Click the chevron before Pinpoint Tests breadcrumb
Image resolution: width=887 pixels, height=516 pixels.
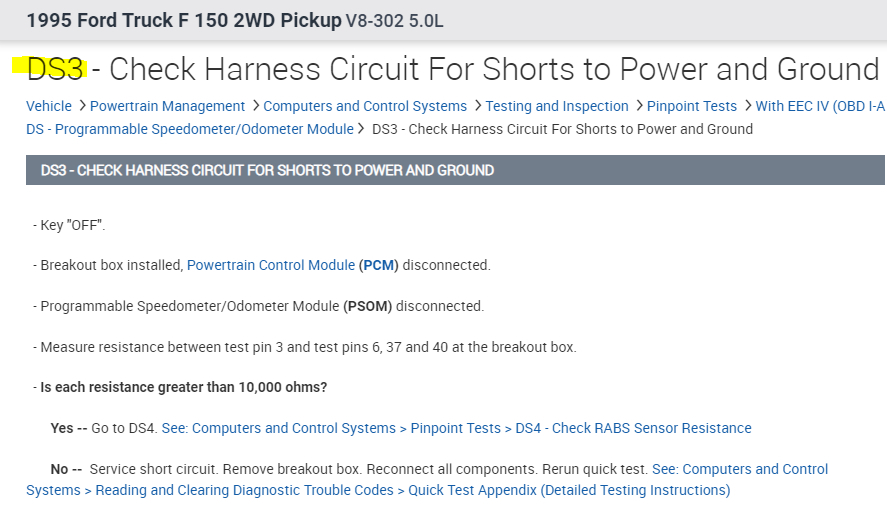tap(638, 106)
